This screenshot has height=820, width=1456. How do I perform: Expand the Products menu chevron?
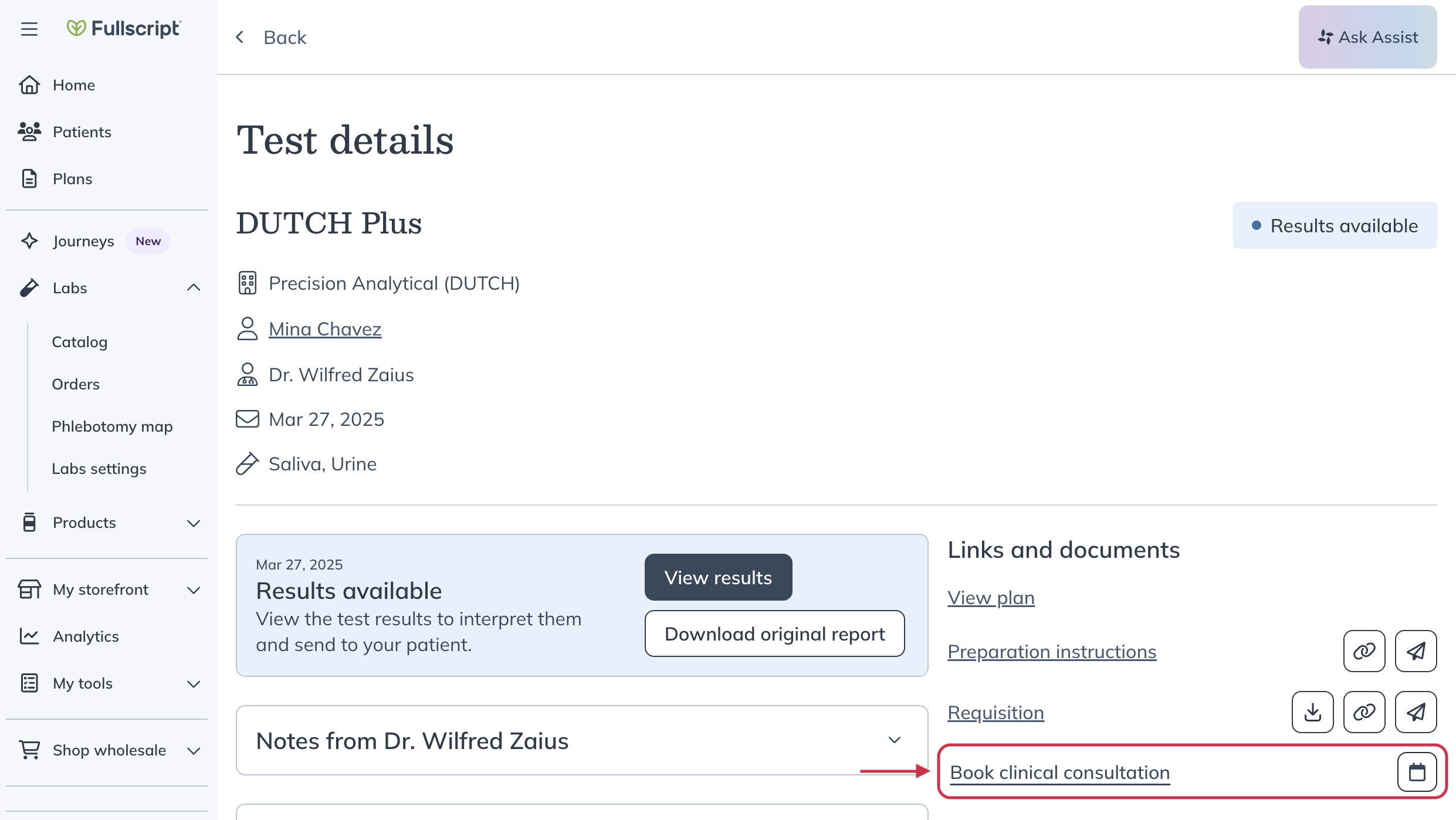tap(194, 523)
